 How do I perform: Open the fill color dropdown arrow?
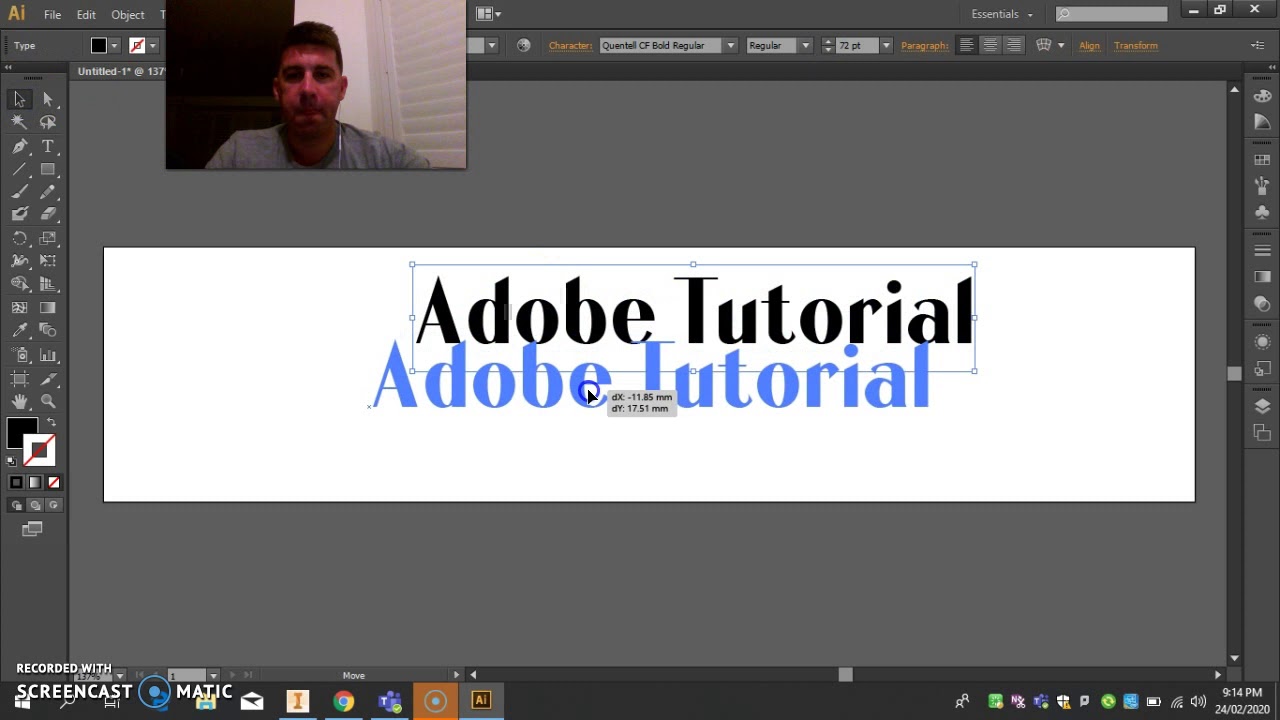click(114, 46)
